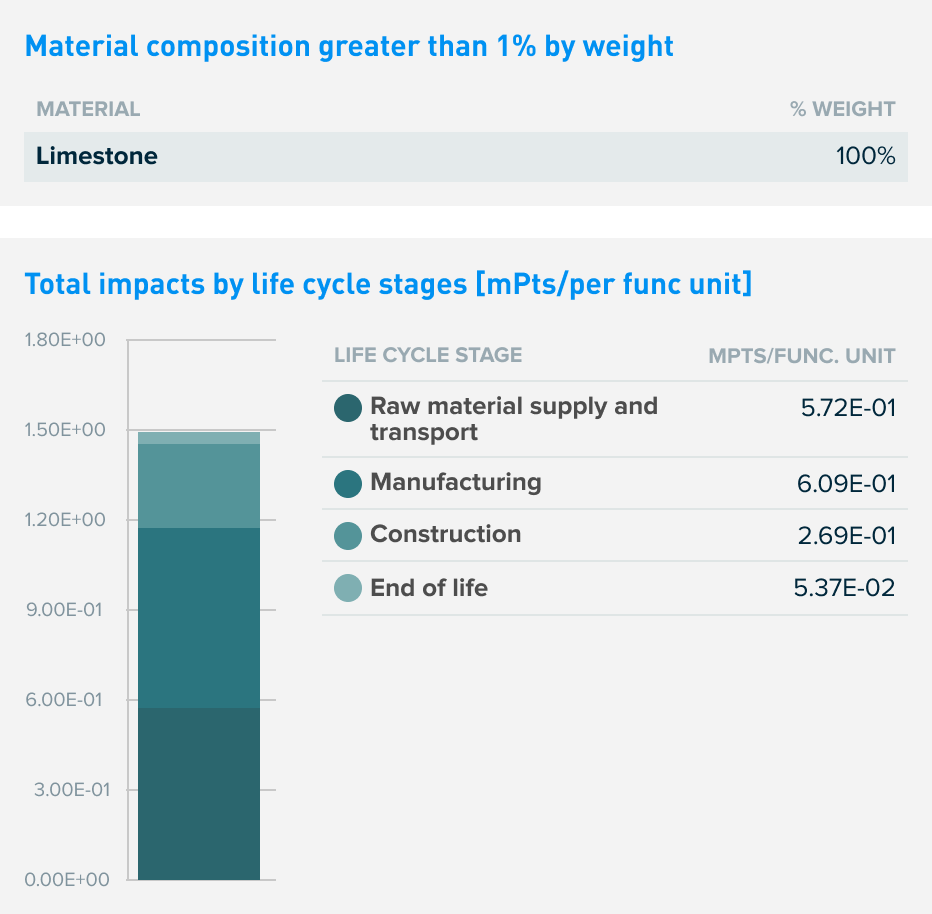
Task: Click the End of life stage label
Action: (428, 587)
